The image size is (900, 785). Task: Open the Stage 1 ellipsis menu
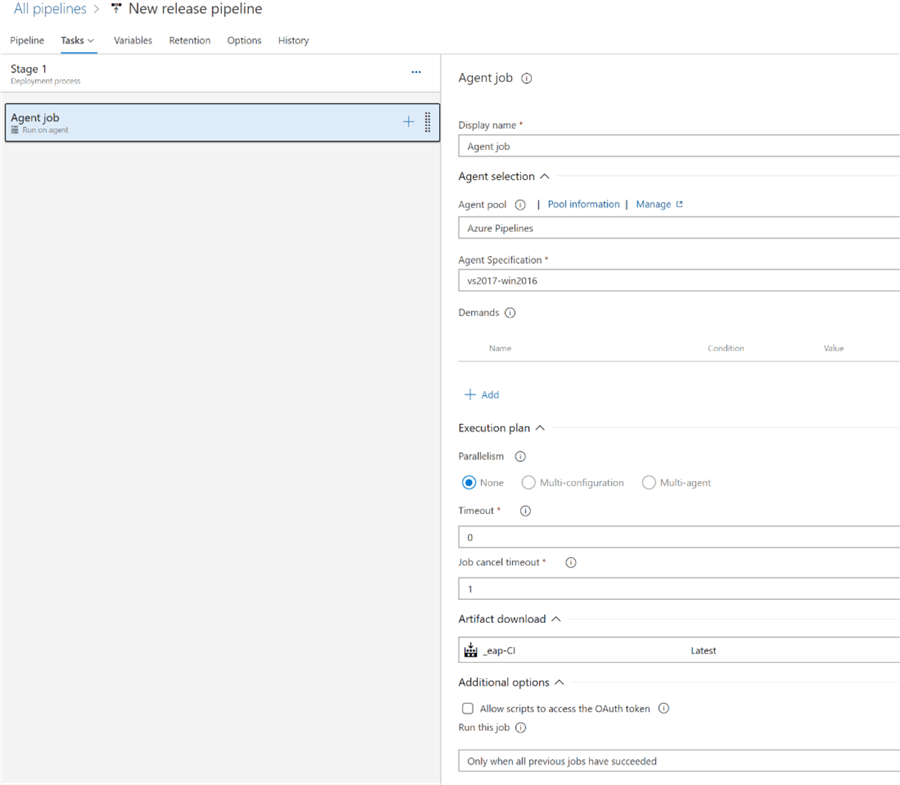416,72
